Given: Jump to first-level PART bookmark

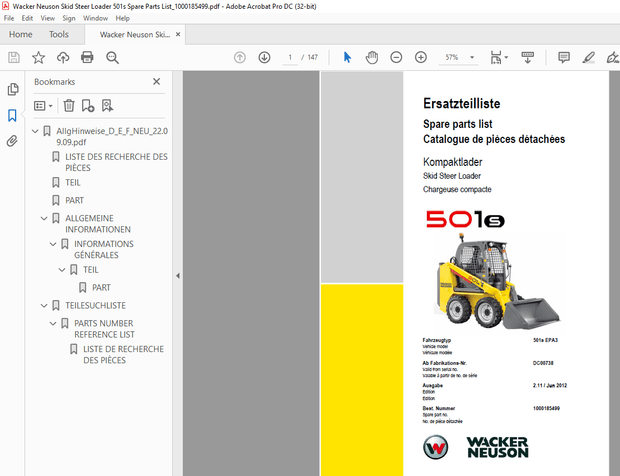Looking at the screenshot, I should (74, 200).
